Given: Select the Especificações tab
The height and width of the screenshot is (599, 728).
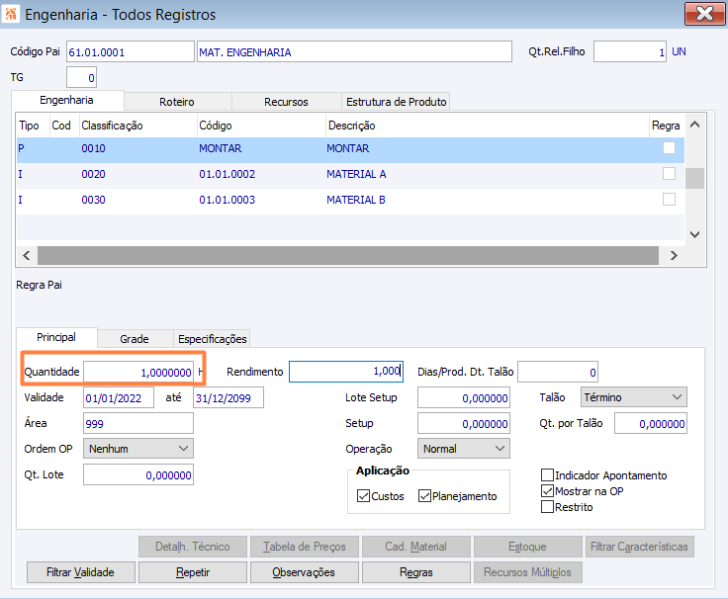Looking at the screenshot, I should (x=212, y=339).
